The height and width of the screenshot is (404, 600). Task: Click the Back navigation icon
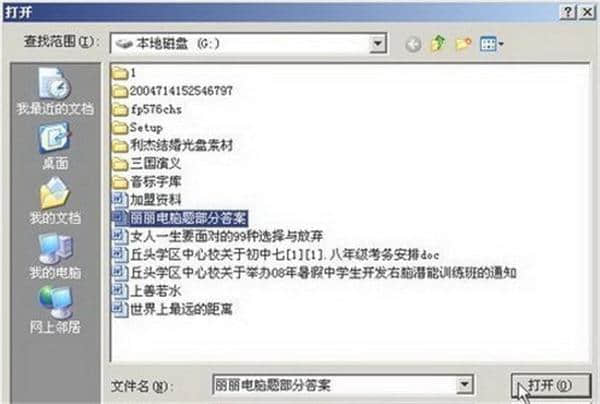tap(413, 44)
